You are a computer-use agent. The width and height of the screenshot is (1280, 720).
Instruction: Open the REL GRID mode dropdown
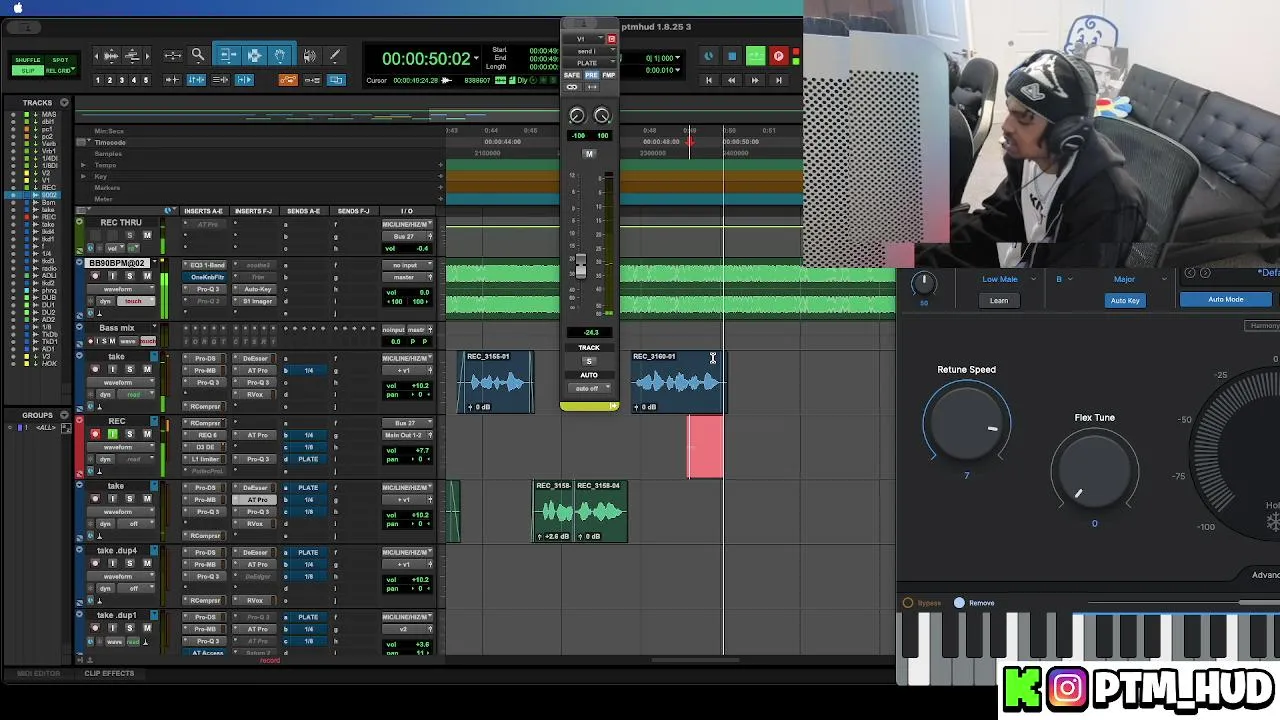(60, 71)
